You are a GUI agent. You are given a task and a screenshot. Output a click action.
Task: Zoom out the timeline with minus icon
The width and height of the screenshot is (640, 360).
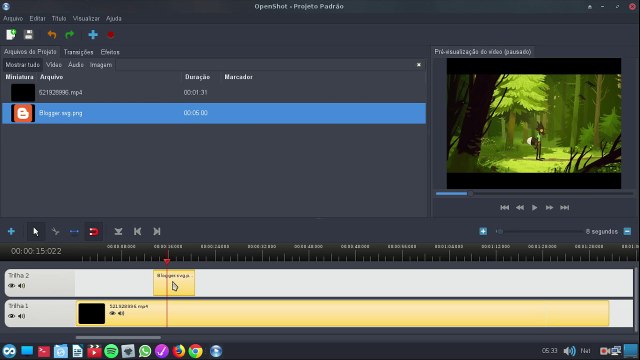tap(627, 231)
